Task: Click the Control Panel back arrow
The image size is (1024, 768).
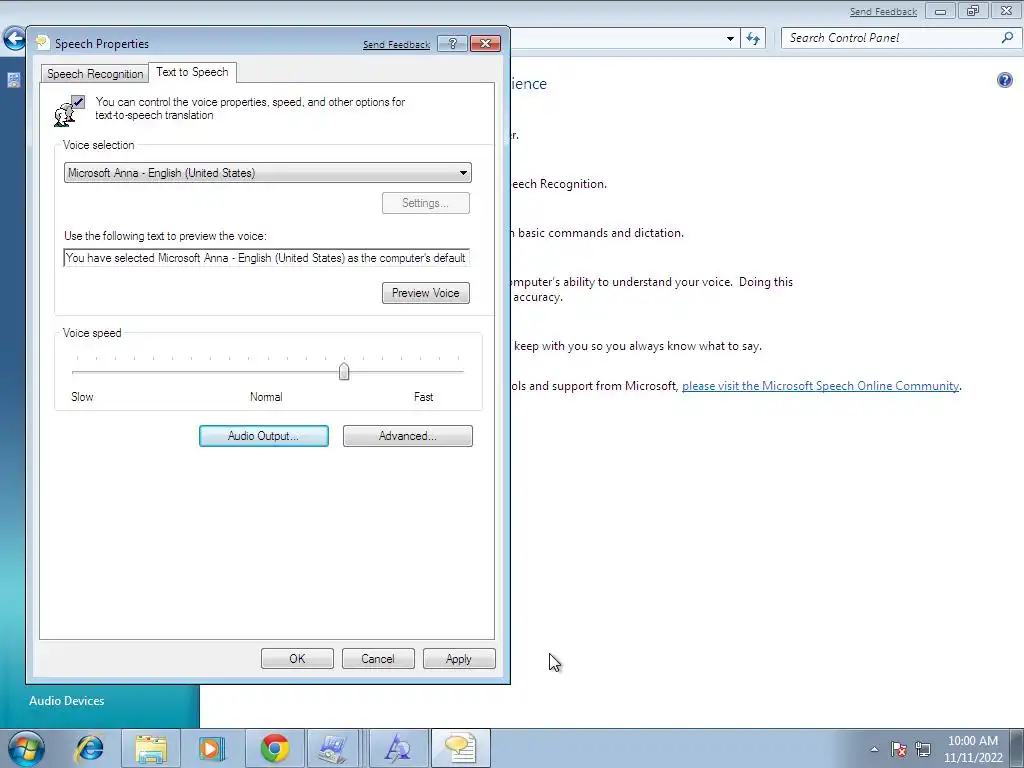Action: pos(14,39)
